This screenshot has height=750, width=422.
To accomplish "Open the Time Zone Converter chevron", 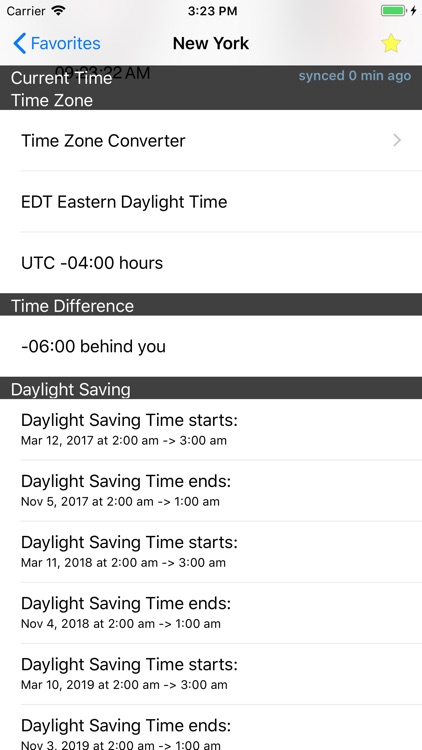I will 397,140.
